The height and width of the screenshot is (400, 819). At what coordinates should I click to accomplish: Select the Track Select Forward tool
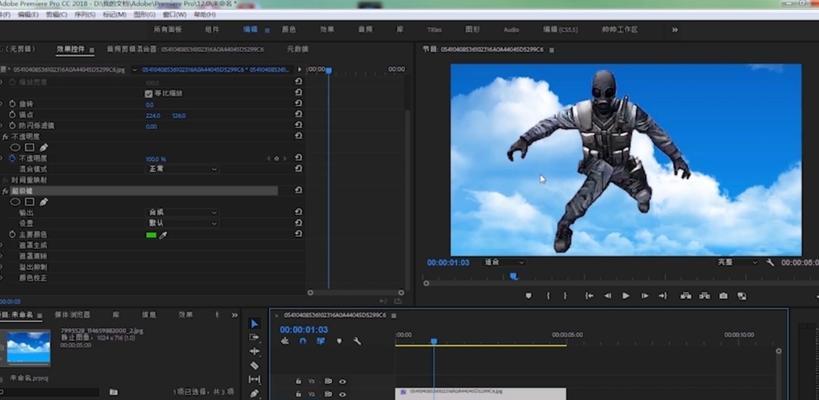click(x=254, y=338)
